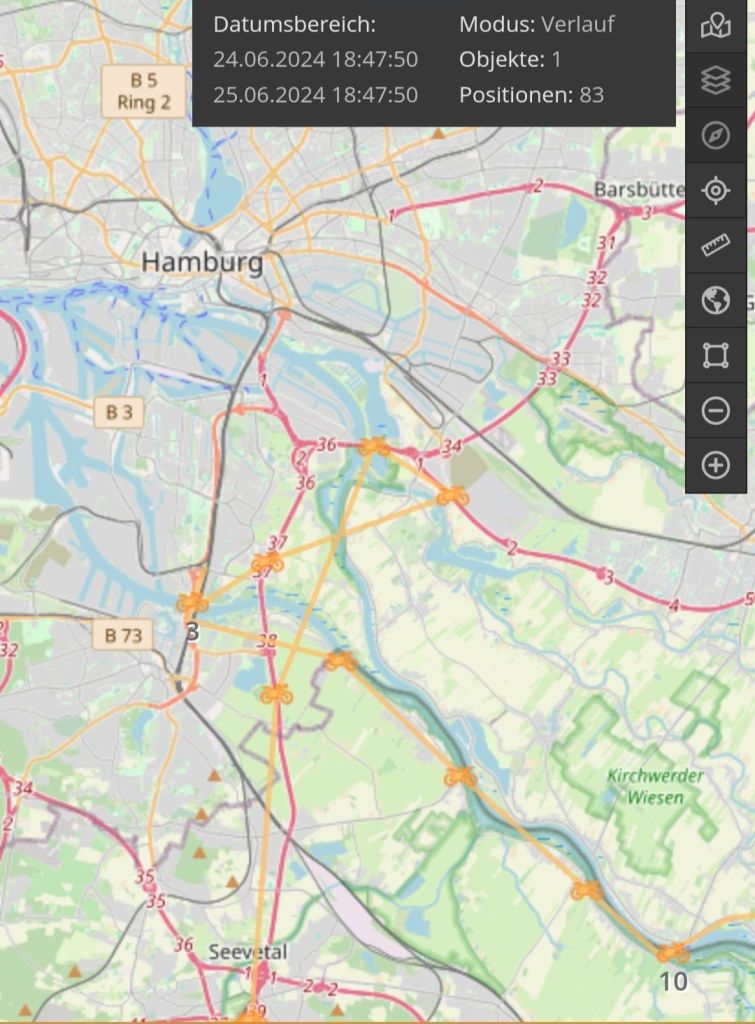Select bike marker numbered 3 near B 73

tap(193, 602)
